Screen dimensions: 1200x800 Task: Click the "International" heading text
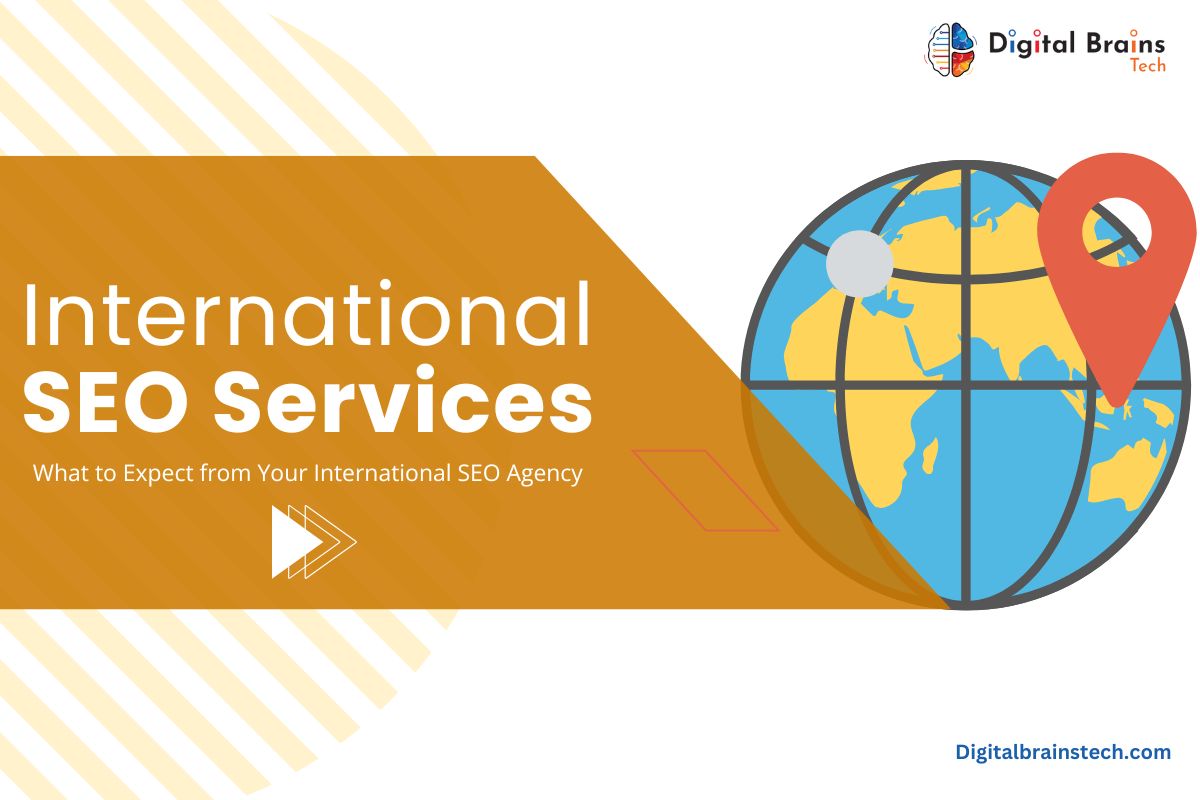307,316
